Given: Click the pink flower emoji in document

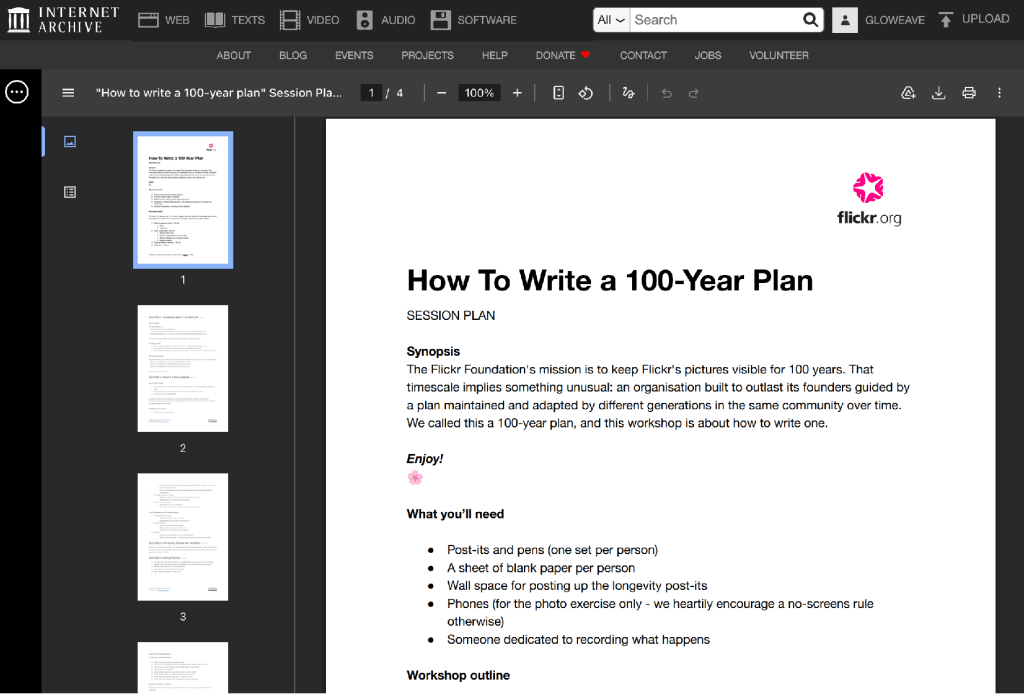Looking at the screenshot, I should coord(415,477).
